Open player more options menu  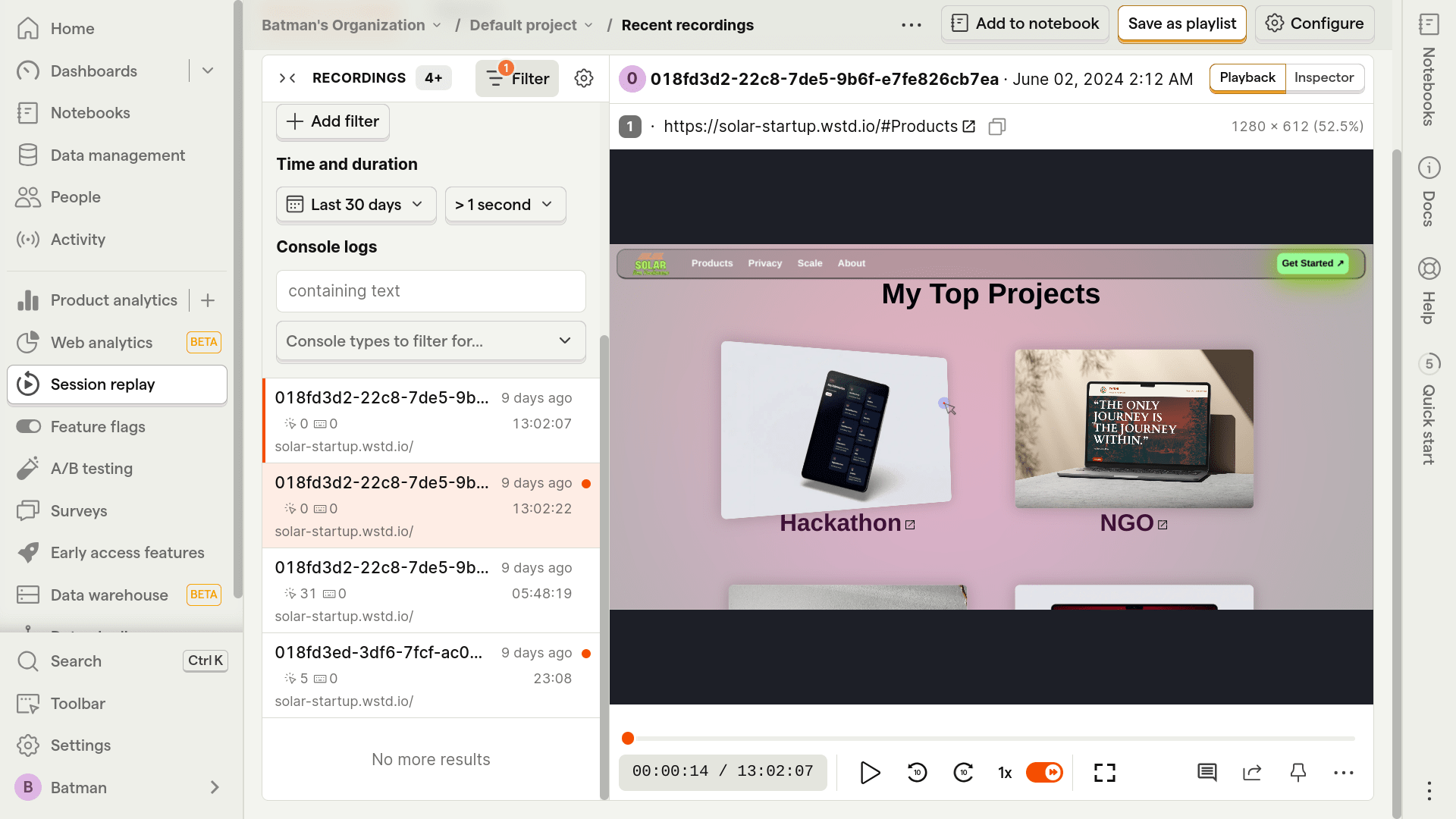pyautogui.click(x=1344, y=773)
